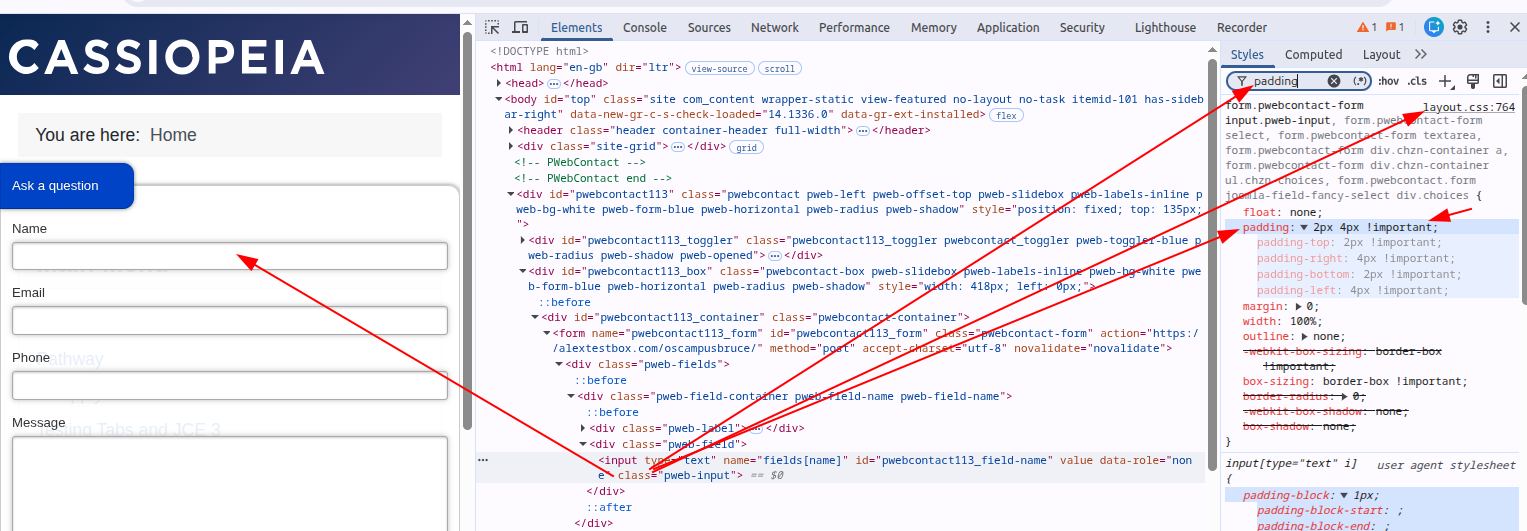Click the ellipsis next to the selected input node
1527x531 pixels.
(483, 460)
